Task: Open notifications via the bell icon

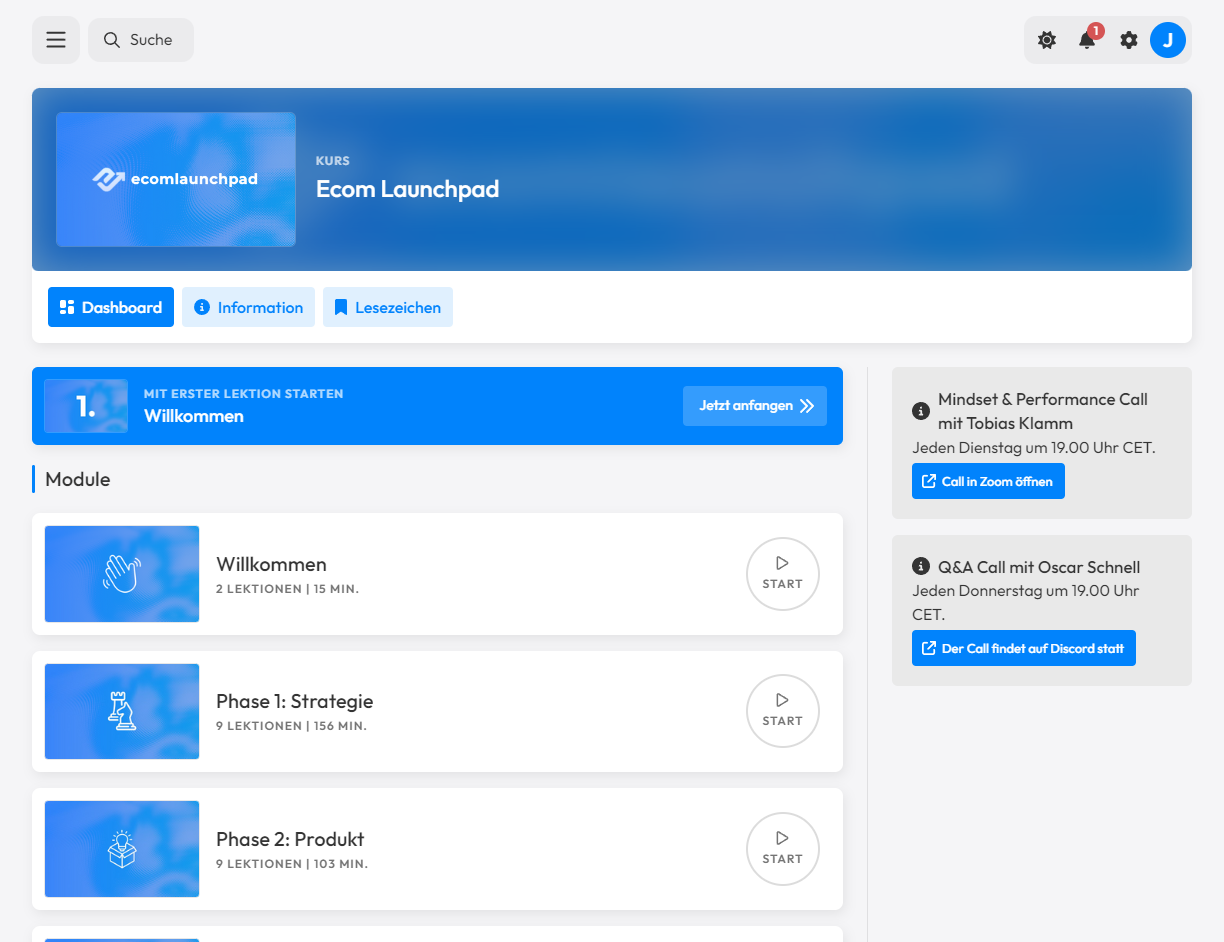Action: (x=1087, y=40)
